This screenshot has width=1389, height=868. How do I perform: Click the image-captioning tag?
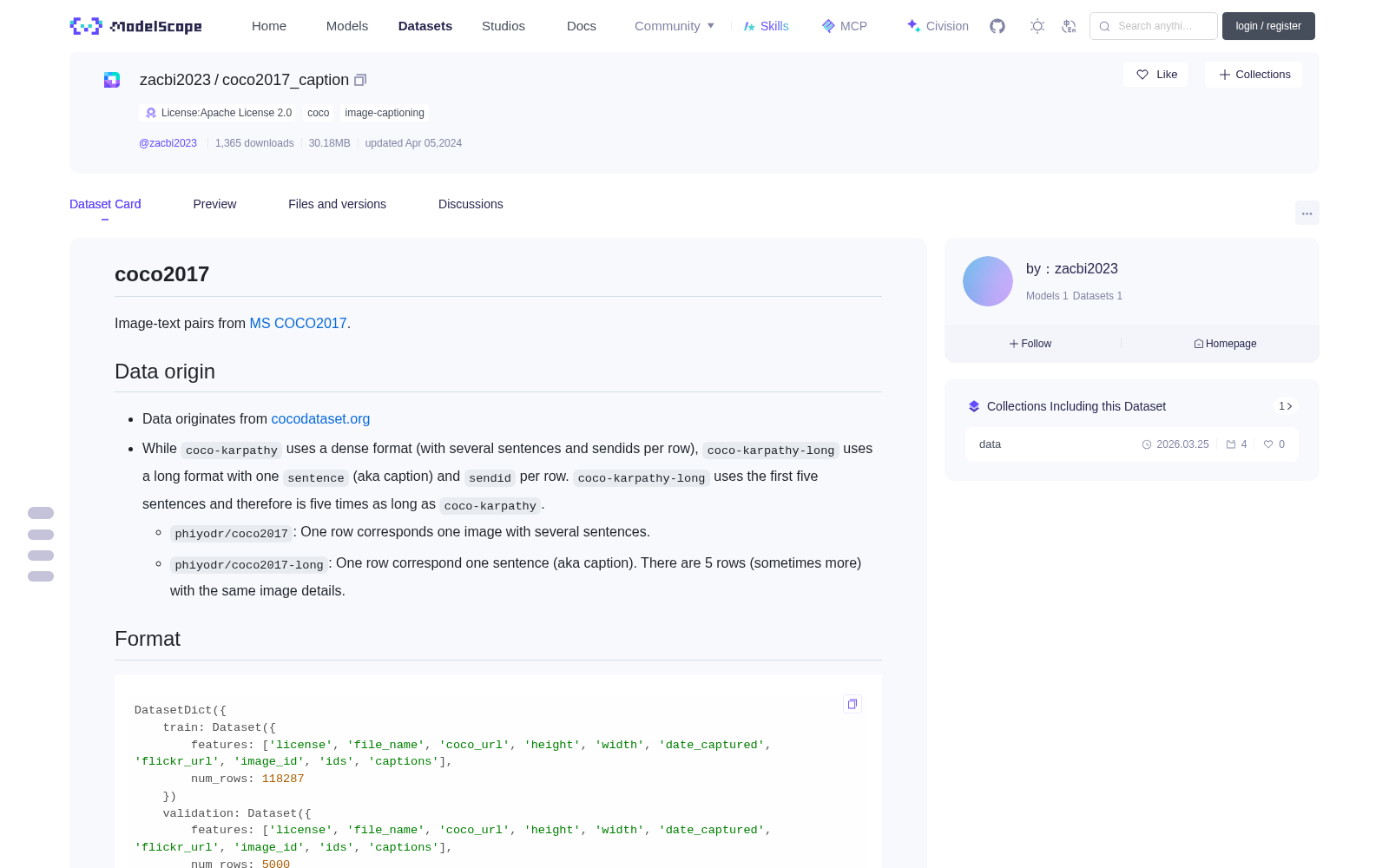(x=385, y=113)
